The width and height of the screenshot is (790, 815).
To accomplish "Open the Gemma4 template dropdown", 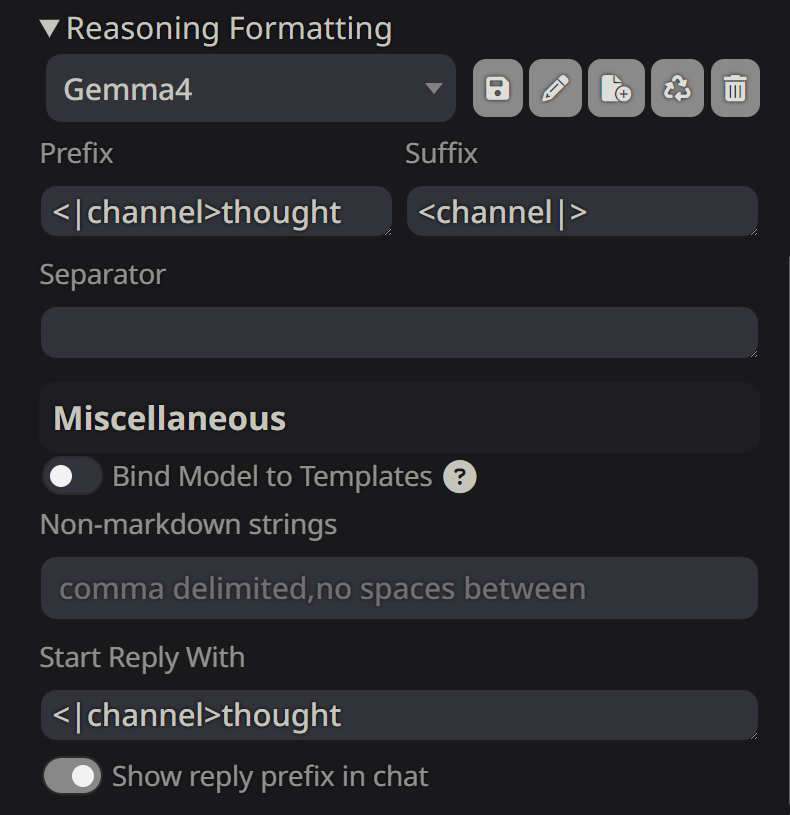I will tap(250, 89).
